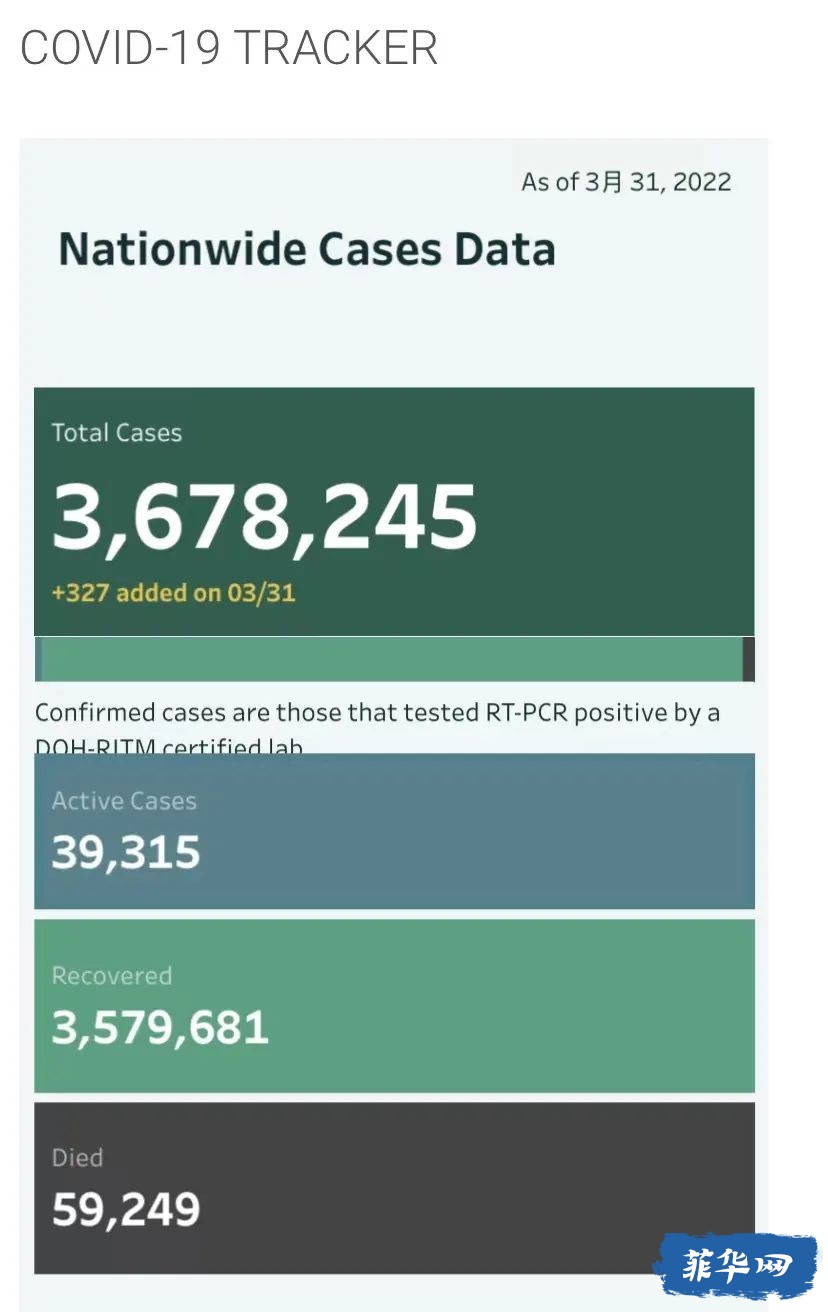
Task: Open the Active Cases tile
Action: click(394, 831)
